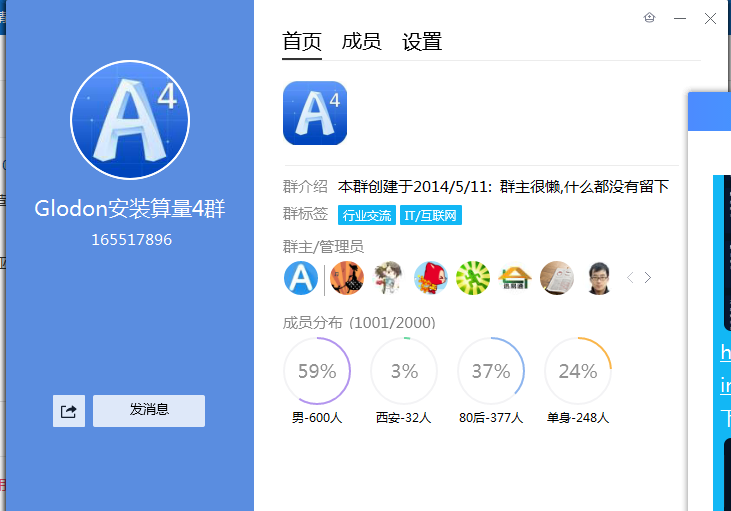Screen dimensions: 731x511
Task: Click the share group icon button
Action: (69, 411)
